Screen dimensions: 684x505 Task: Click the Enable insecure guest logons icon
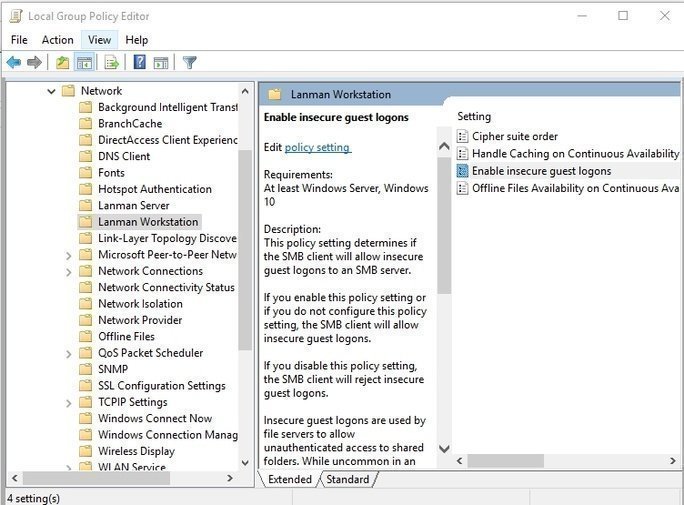(x=462, y=171)
